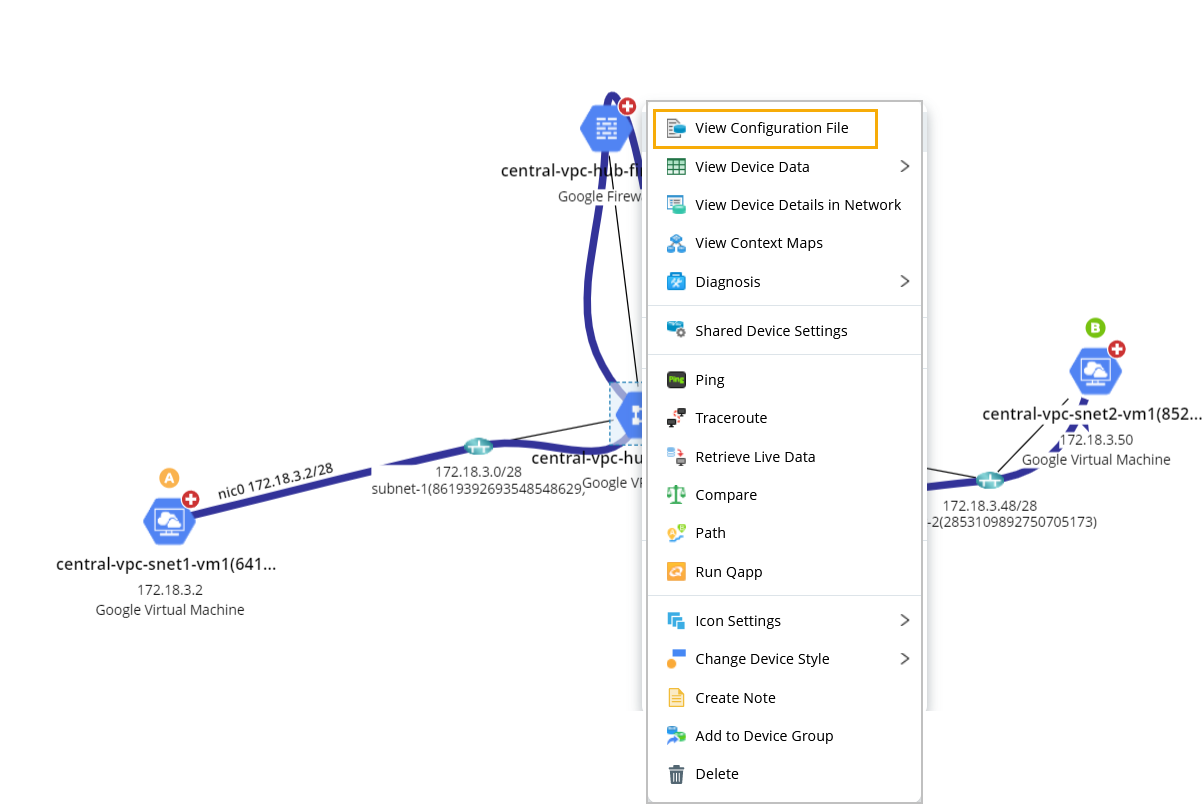Select the Ping icon in the context menu
This screenshot has width=1203, height=804.
(x=678, y=380)
